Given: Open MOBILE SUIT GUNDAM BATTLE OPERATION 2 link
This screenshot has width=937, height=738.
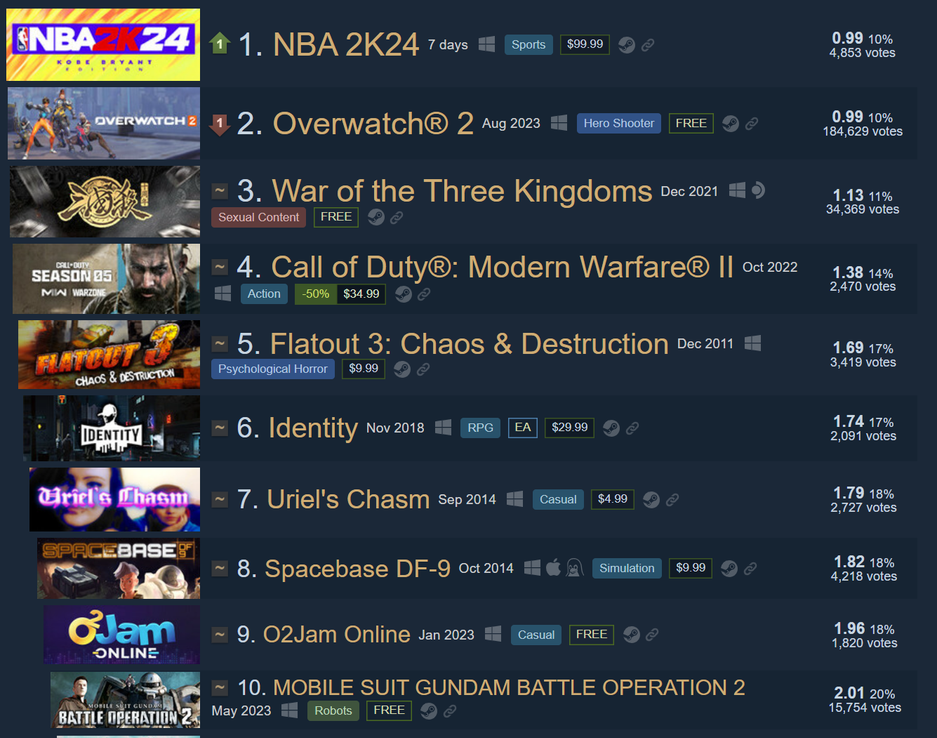Looking at the screenshot, I should (x=509, y=688).
